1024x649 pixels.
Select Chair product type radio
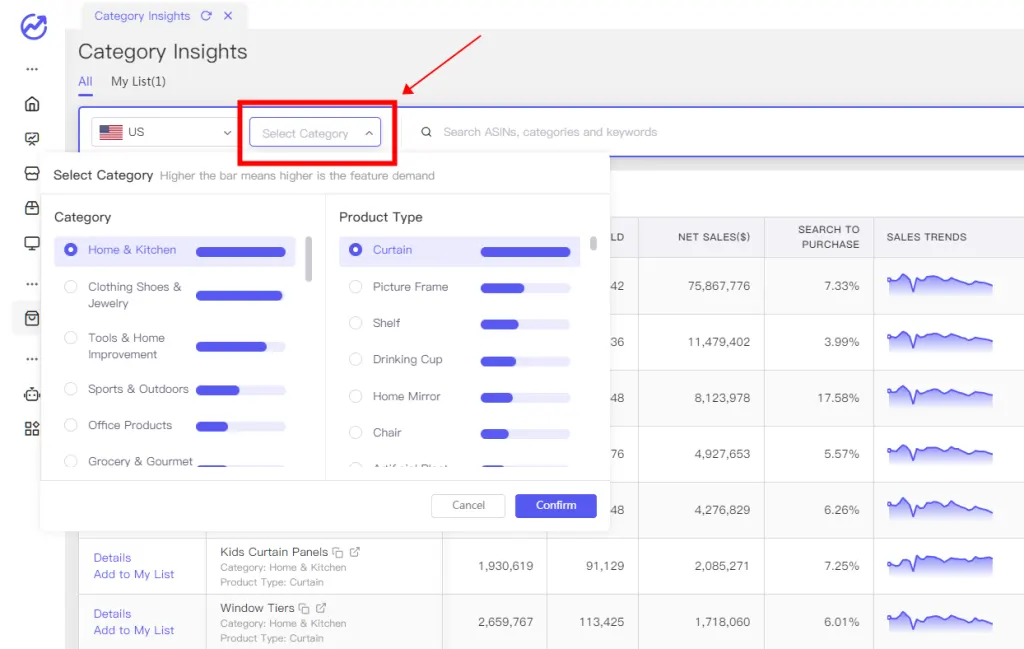click(x=355, y=432)
